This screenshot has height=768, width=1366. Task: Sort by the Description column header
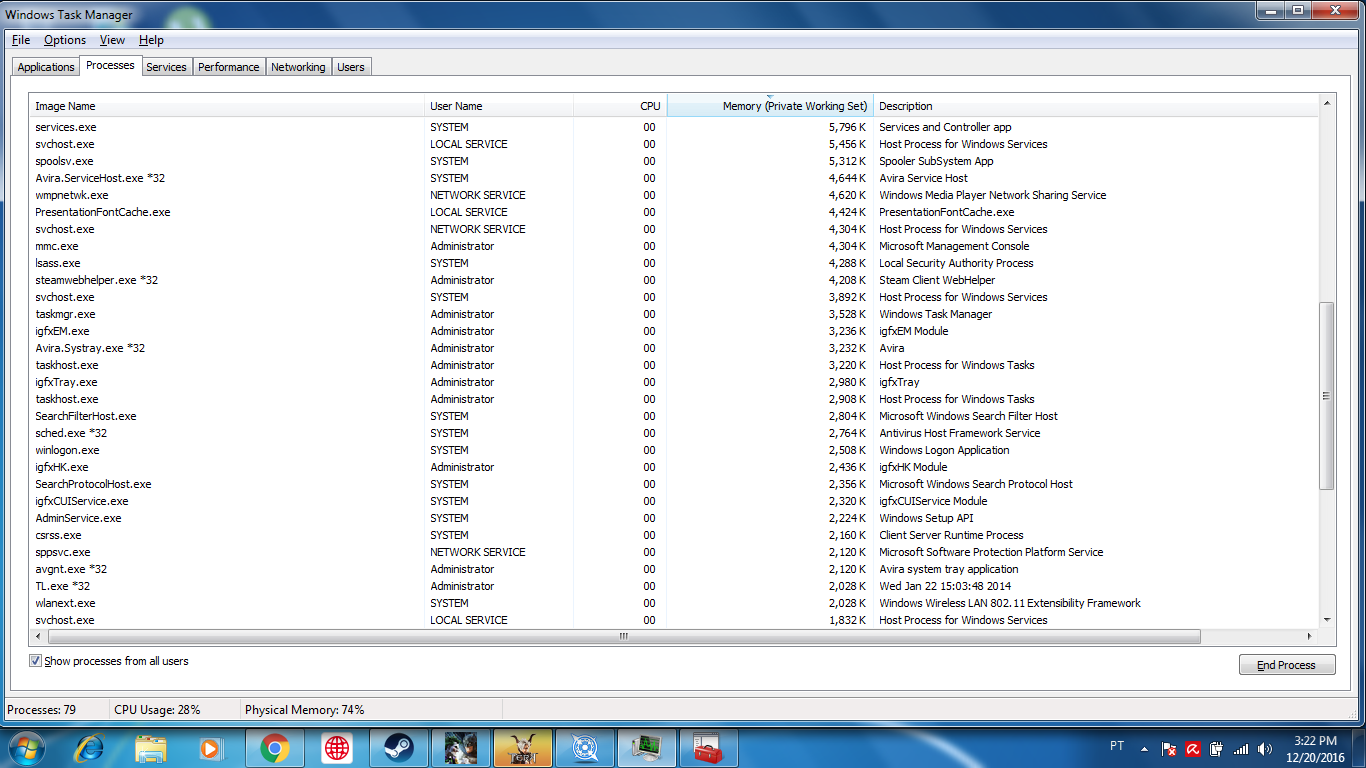click(1096, 106)
